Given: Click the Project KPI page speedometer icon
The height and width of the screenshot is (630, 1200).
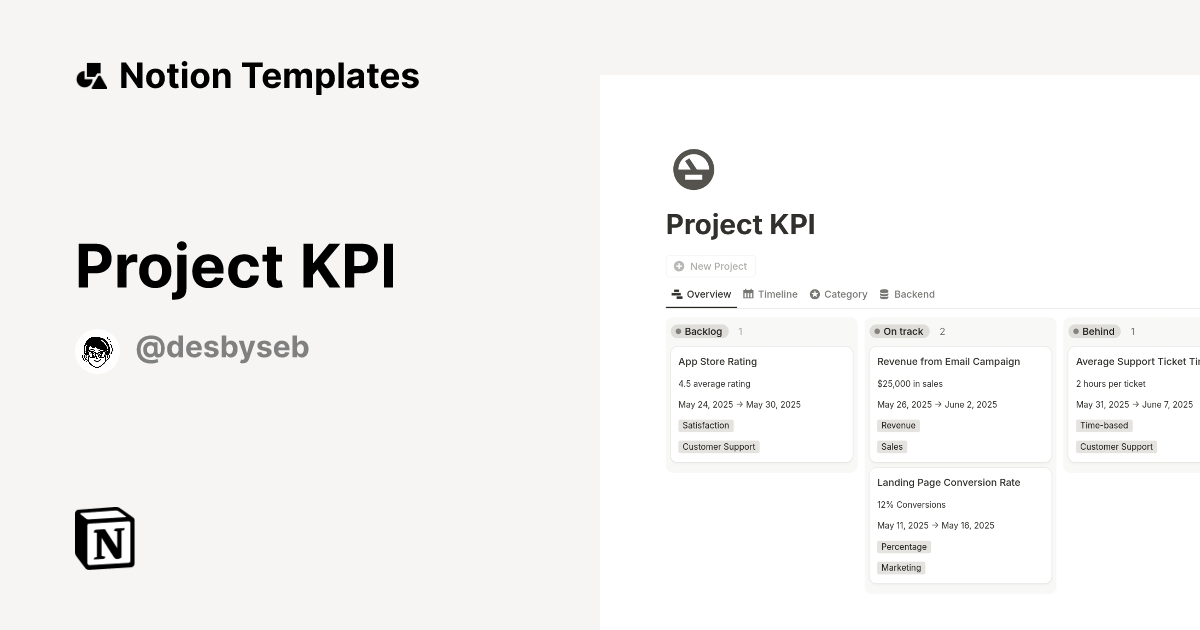Looking at the screenshot, I should (694, 169).
